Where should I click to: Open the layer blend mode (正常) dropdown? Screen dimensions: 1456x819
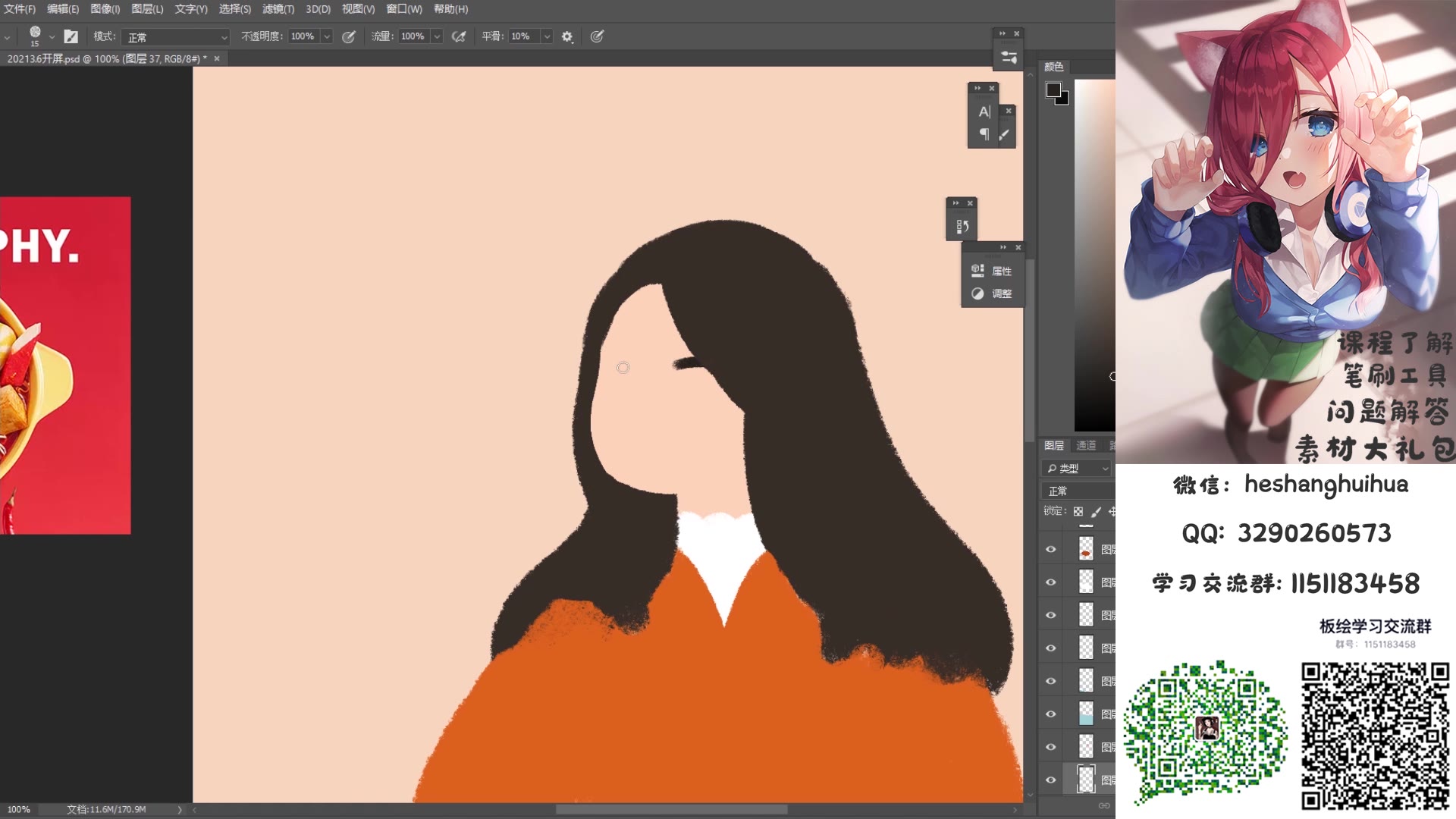point(1079,491)
